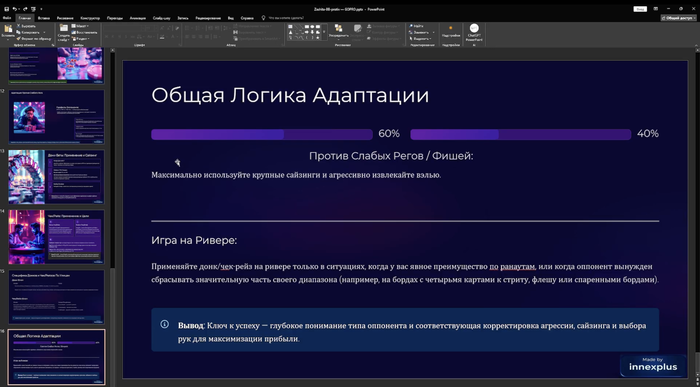Open the Анимация ribbon tab

(x=138, y=18)
